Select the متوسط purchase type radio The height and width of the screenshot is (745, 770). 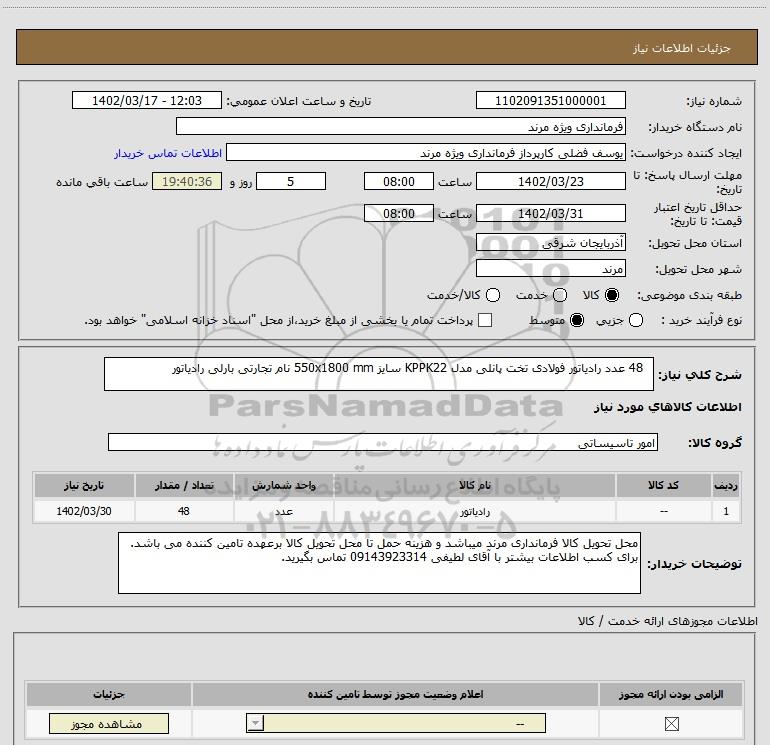pos(577,320)
